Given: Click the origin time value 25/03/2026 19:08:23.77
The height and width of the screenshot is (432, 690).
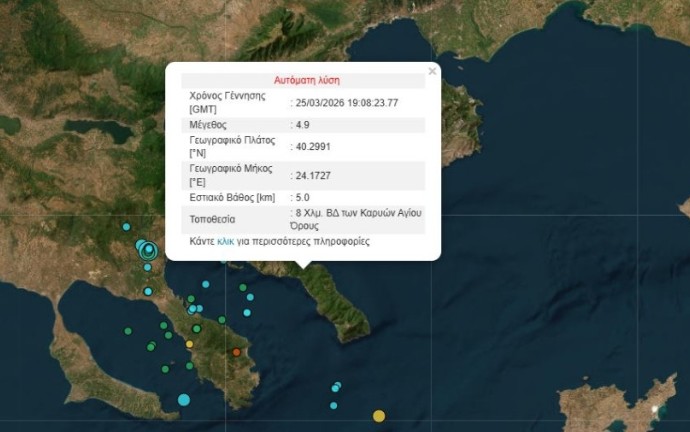Looking at the screenshot, I should click(347, 103).
